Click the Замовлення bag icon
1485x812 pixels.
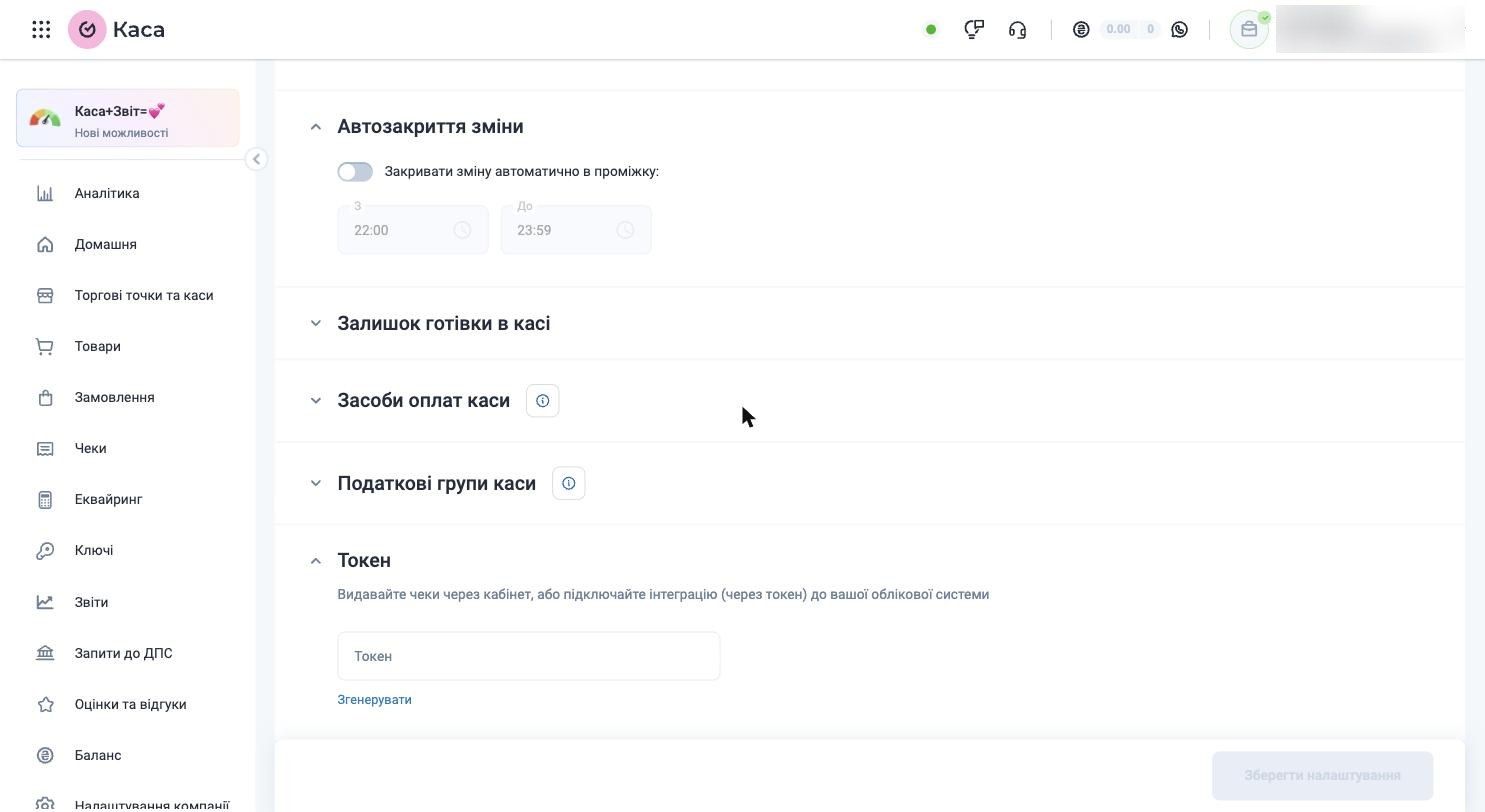point(45,397)
